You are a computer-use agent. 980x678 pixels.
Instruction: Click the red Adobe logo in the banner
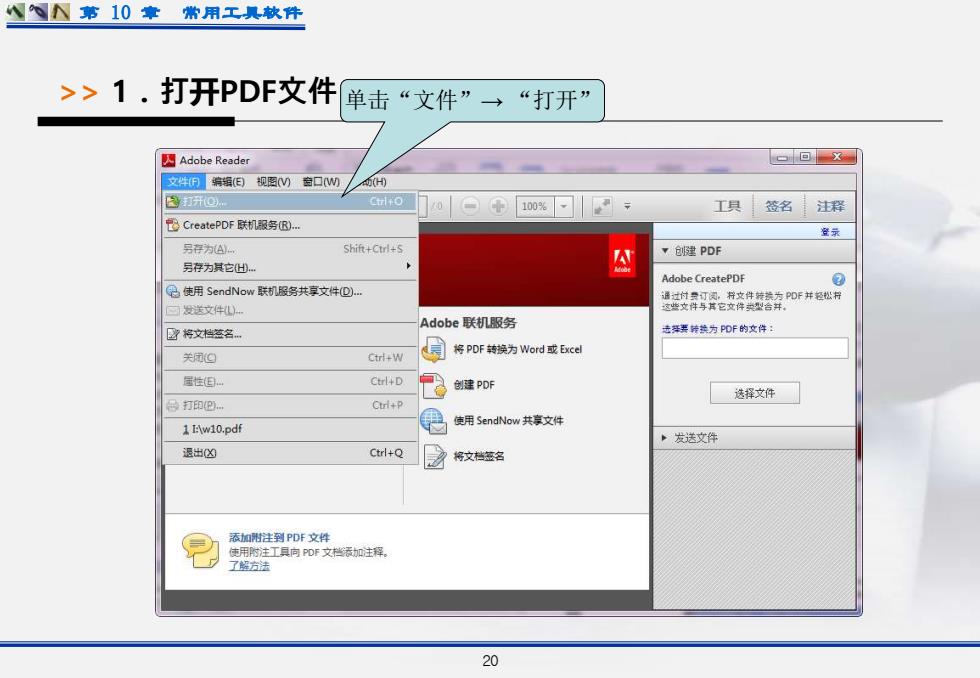point(622,256)
